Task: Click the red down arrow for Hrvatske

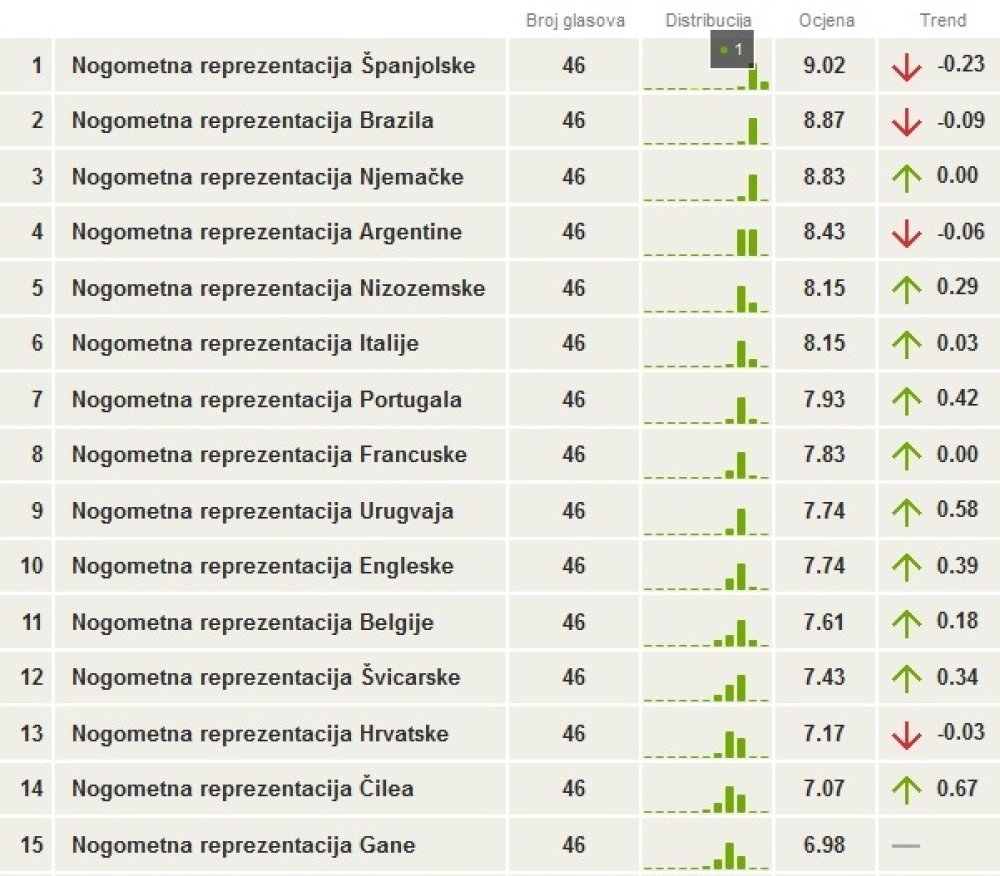Action: click(906, 734)
